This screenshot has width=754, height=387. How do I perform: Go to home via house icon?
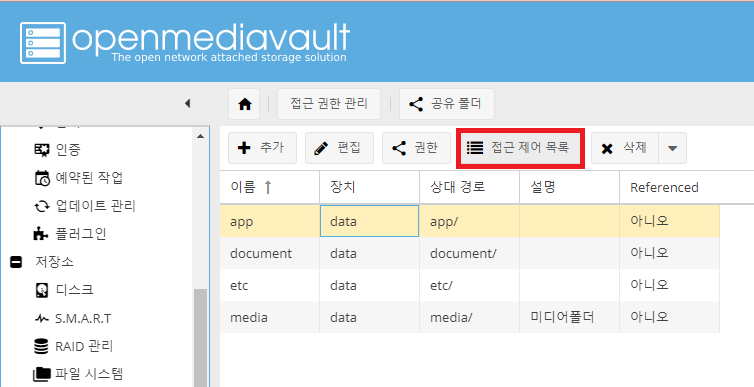(x=244, y=104)
